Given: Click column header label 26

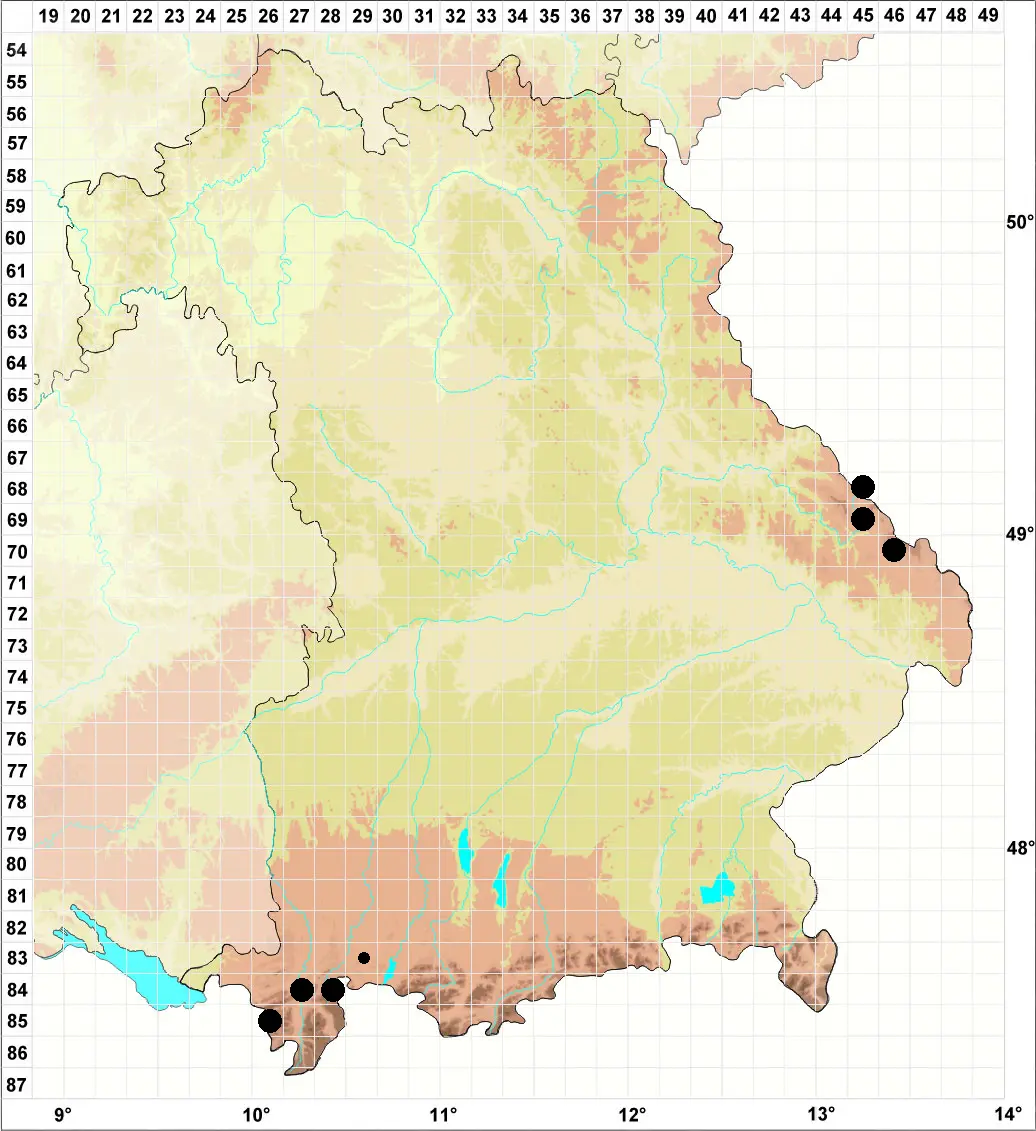Looking at the screenshot, I should pos(268,16).
